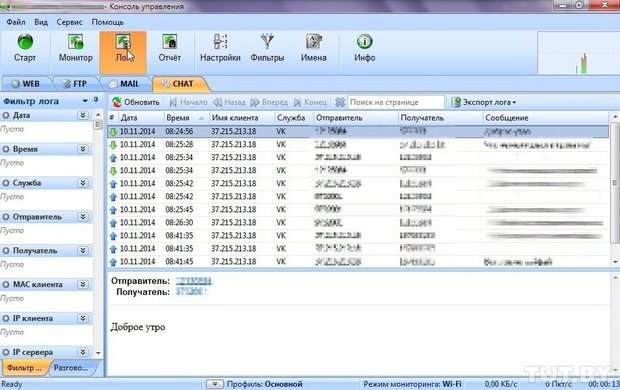The image size is (620, 390).
Task: Switch to the MAIL tab
Action: 125,84
